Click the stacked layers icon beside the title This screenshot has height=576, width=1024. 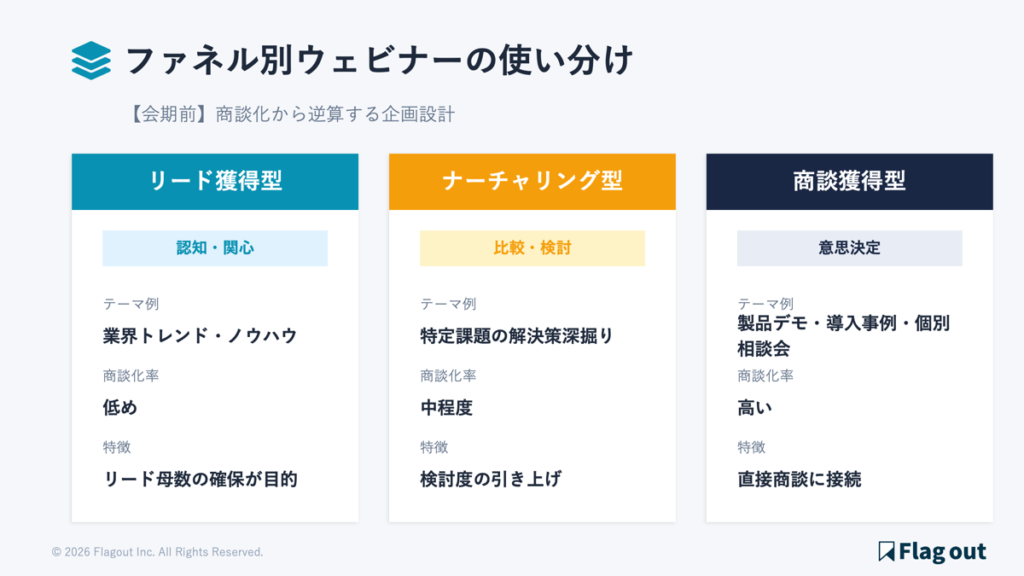[x=91, y=60]
